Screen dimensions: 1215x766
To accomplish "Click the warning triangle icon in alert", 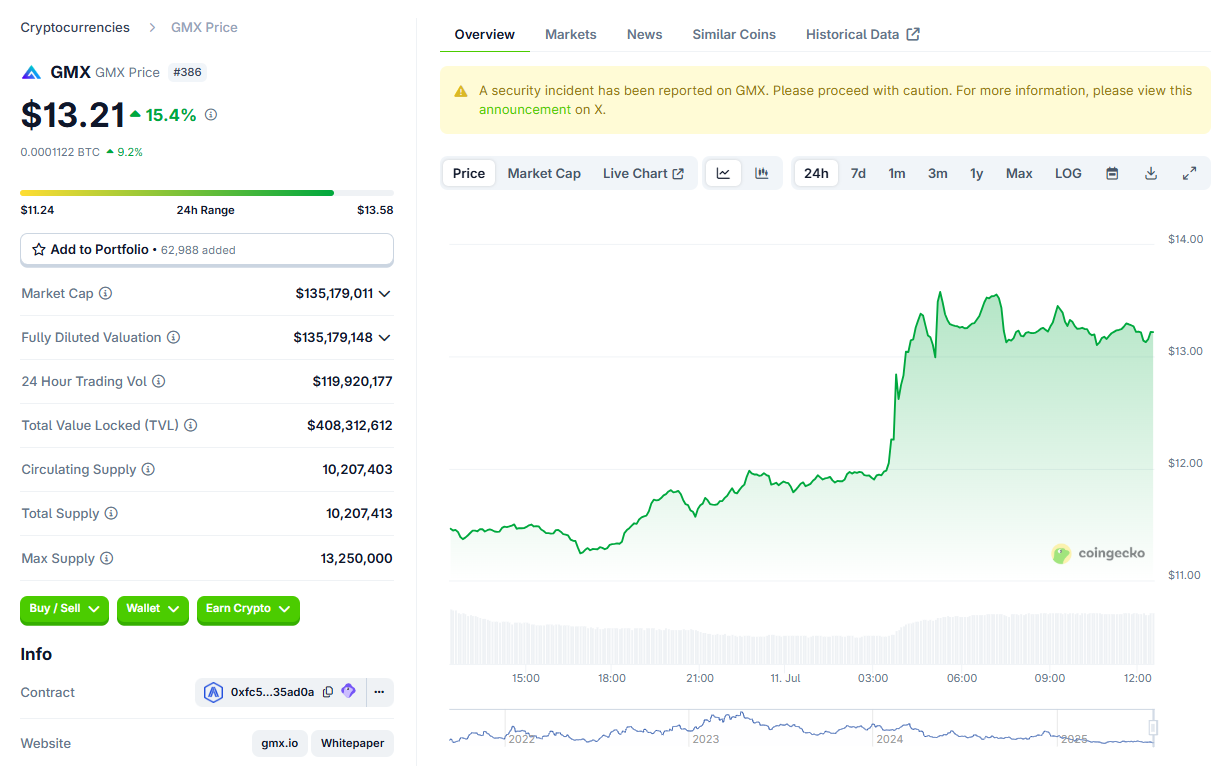I will pyautogui.click(x=461, y=91).
